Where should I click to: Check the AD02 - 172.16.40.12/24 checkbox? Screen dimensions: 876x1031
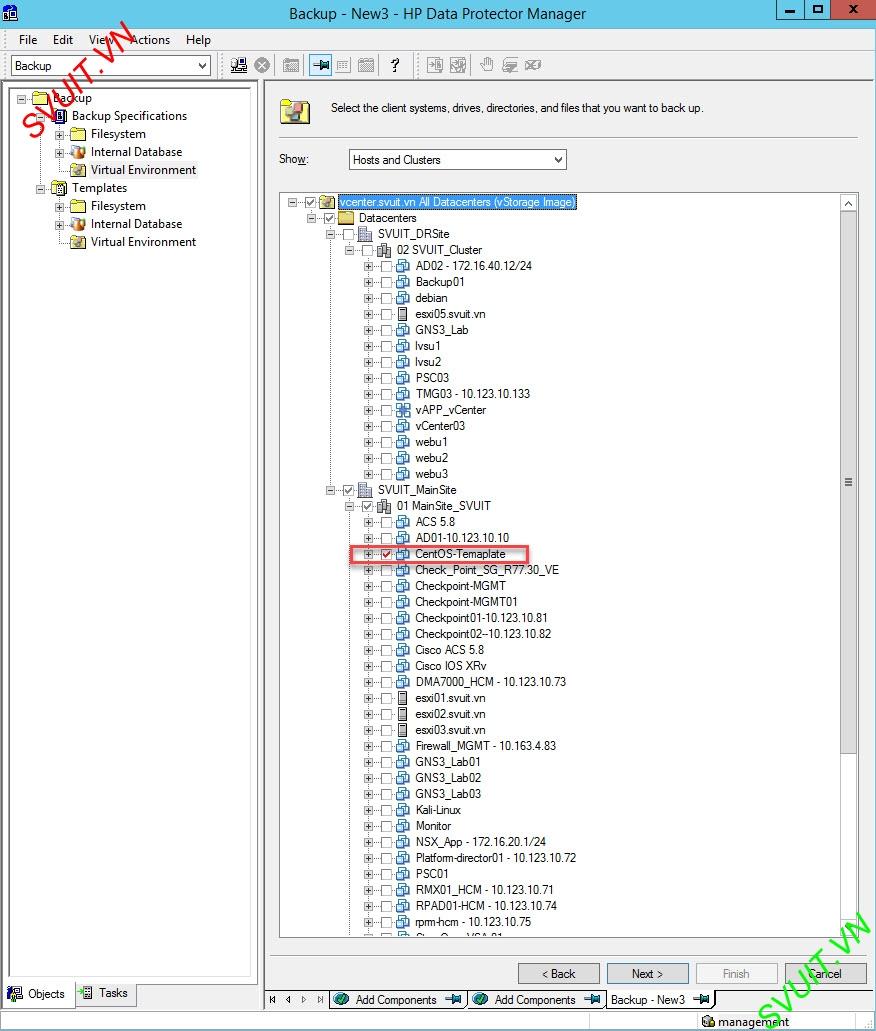[386, 266]
